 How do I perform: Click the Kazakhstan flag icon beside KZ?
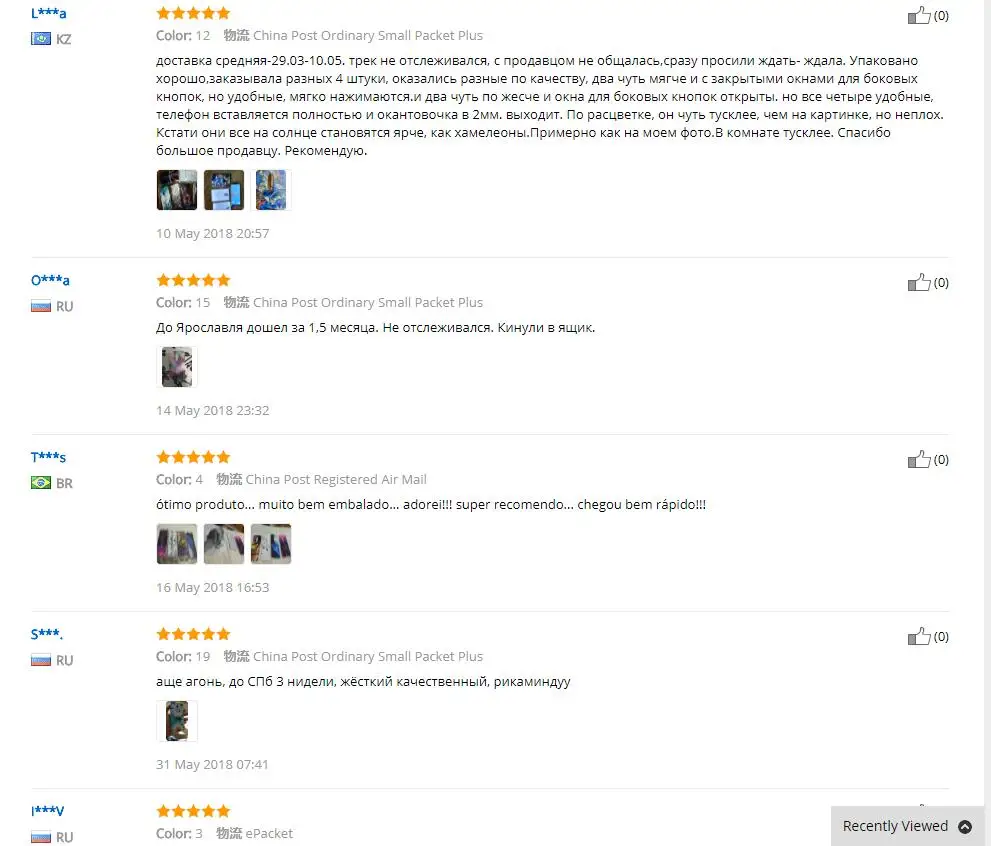tap(41, 39)
